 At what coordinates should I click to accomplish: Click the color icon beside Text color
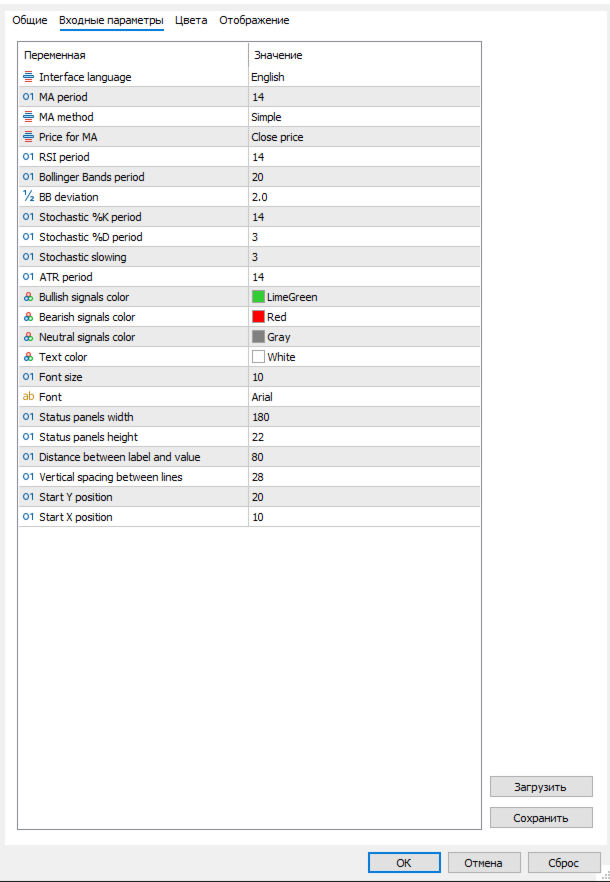point(28,357)
